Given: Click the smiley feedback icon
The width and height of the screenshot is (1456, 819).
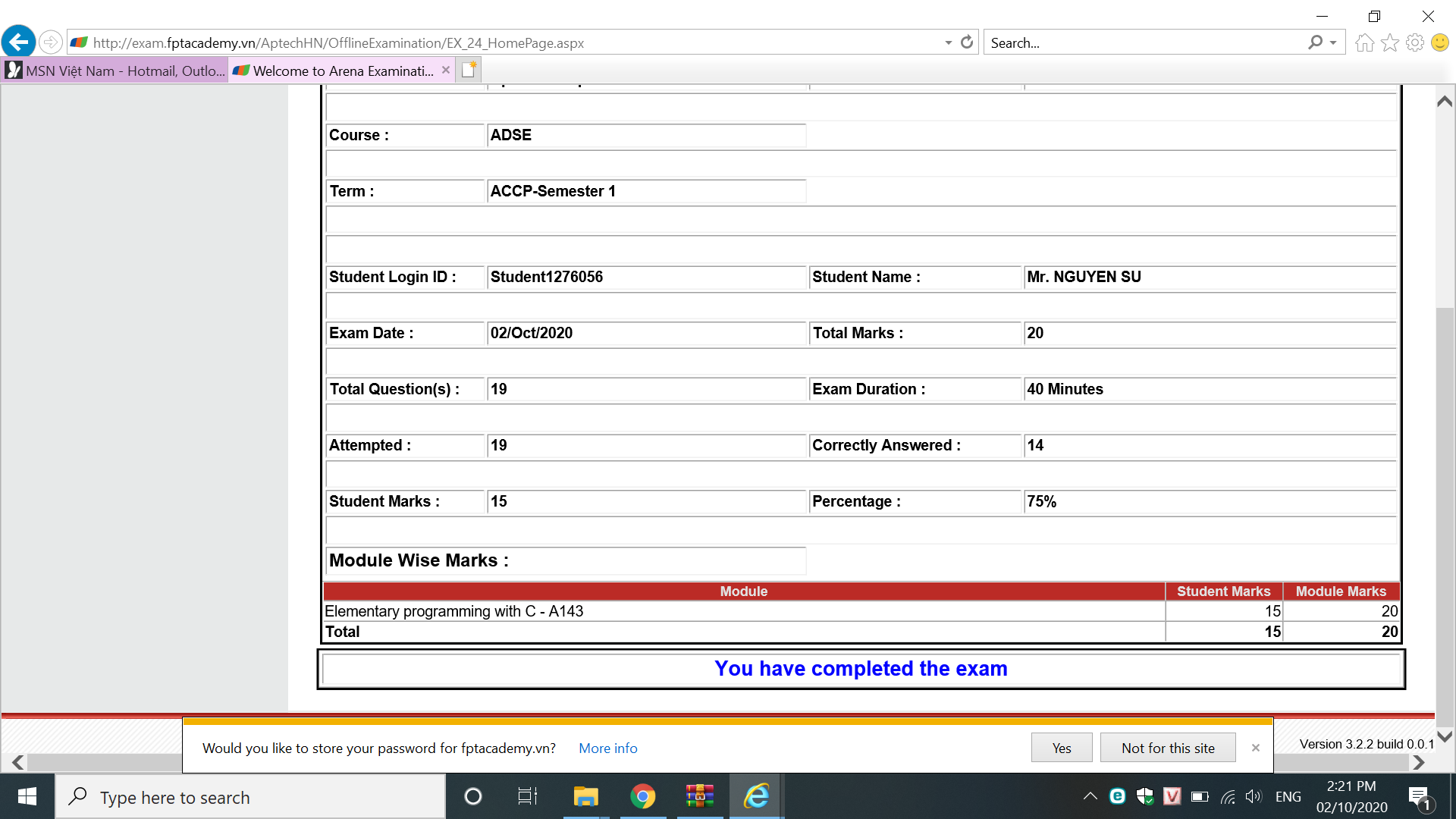Looking at the screenshot, I should pos(1439,43).
